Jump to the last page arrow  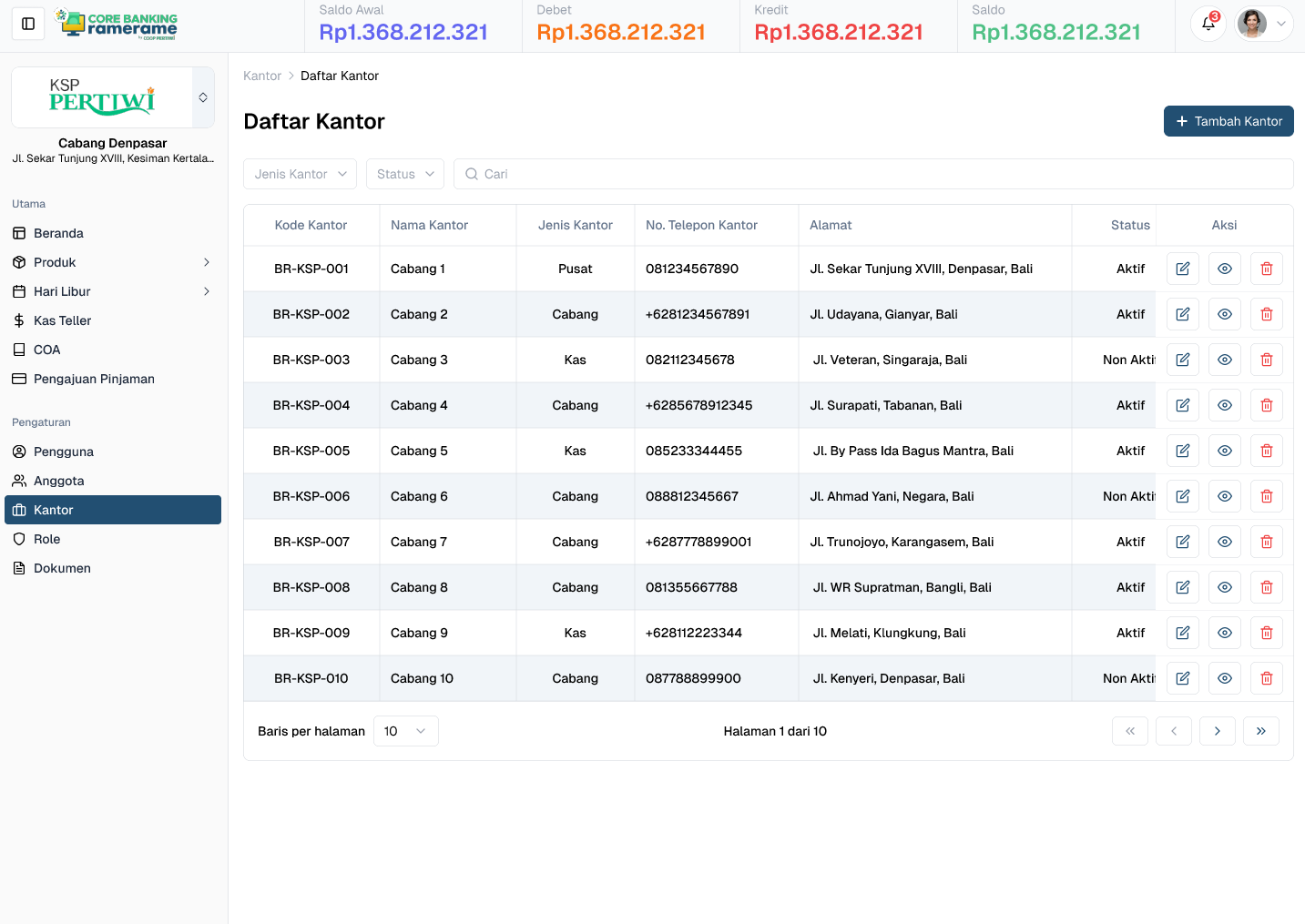[1260, 731]
